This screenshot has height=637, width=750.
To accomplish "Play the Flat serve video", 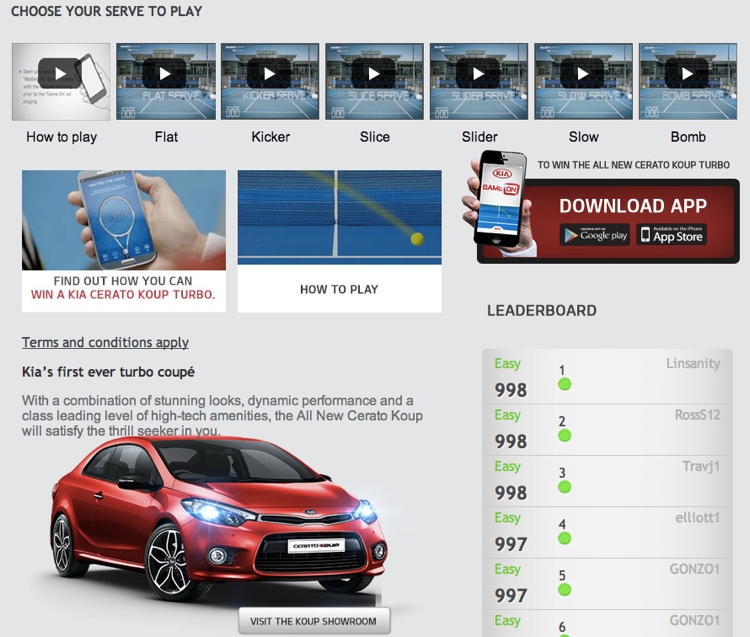I will (165, 81).
